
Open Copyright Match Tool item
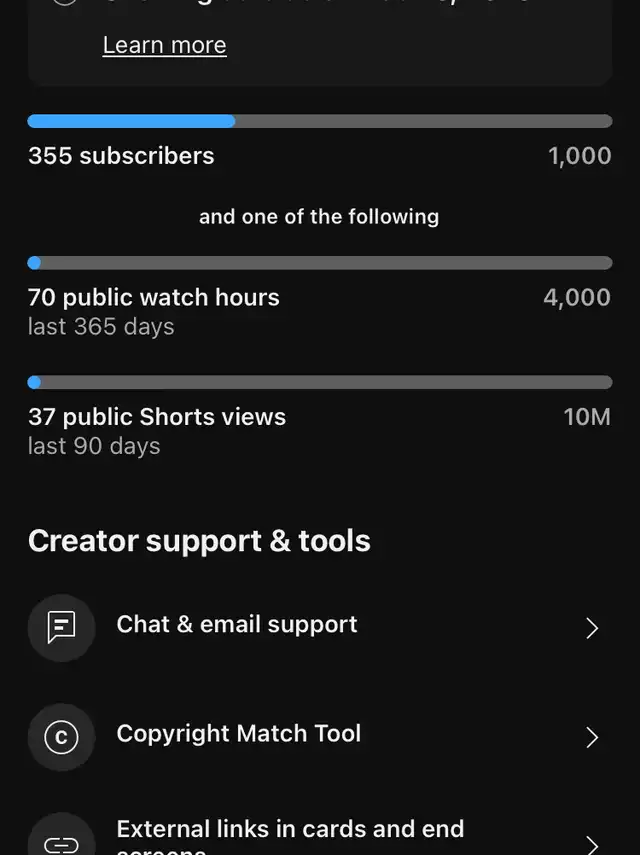320,737
